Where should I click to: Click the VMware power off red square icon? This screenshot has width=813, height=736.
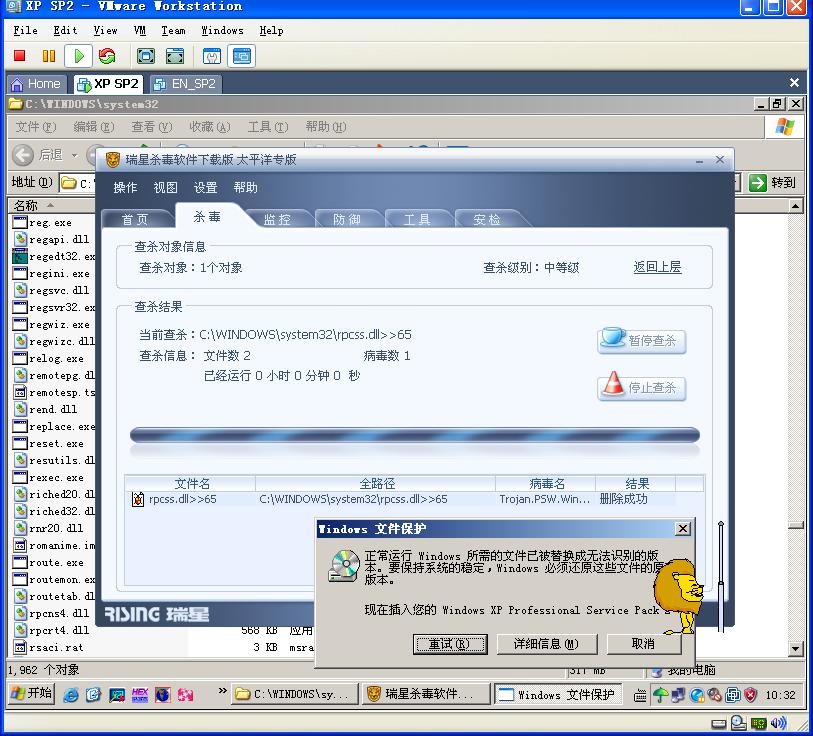tap(20, 55)
